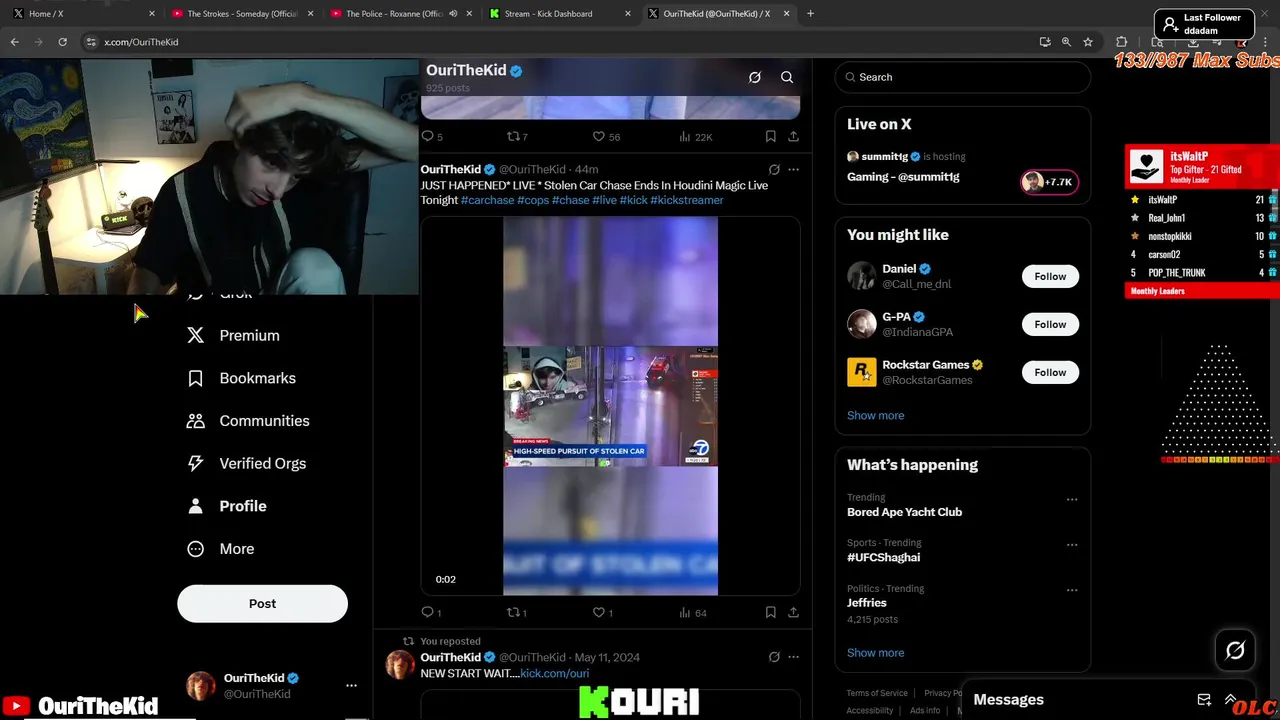Click the search magnifier in profile header
The width and height of the screenshot is (1280, 720).
point(787,77)
